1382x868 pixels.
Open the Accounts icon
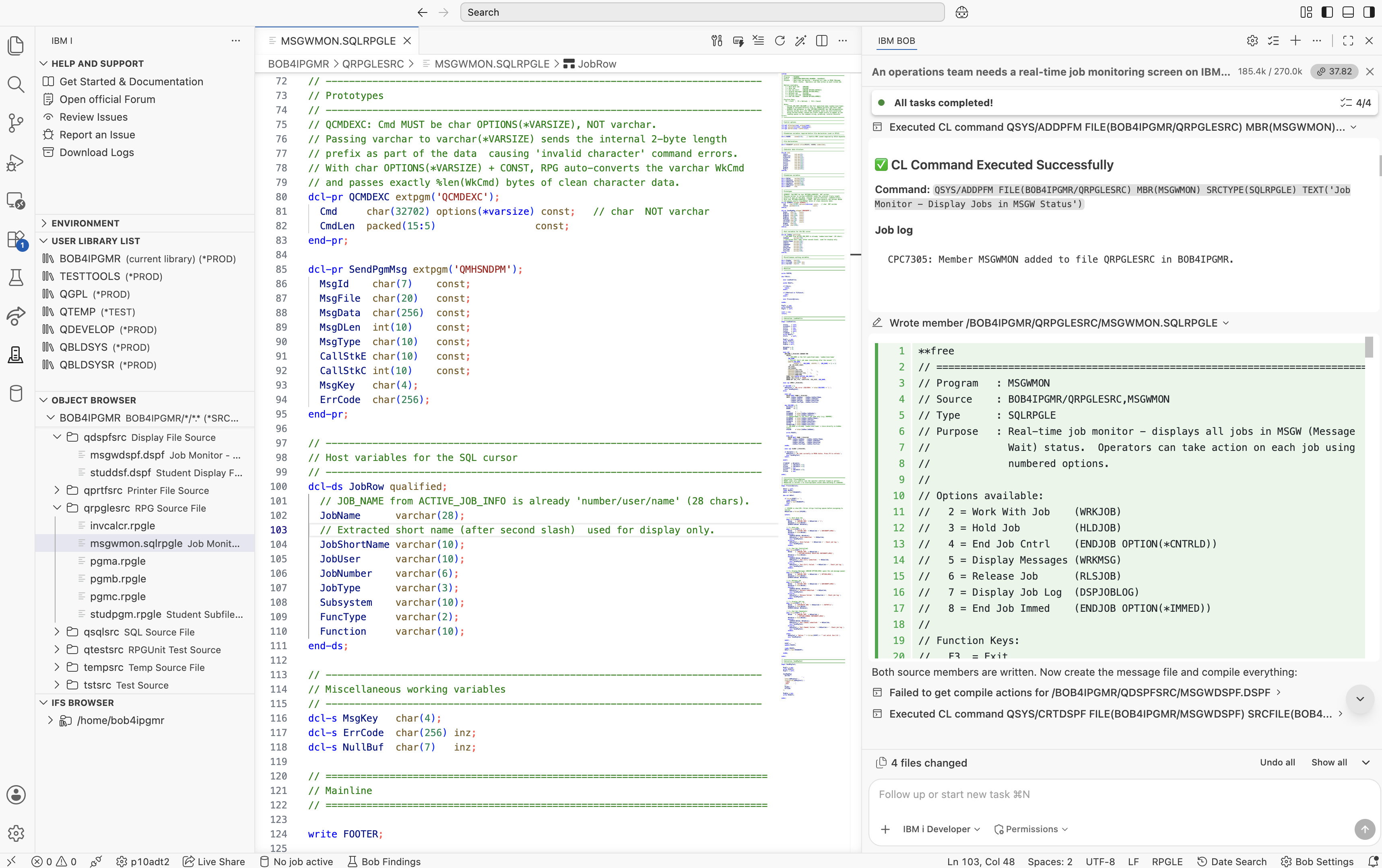16,794
